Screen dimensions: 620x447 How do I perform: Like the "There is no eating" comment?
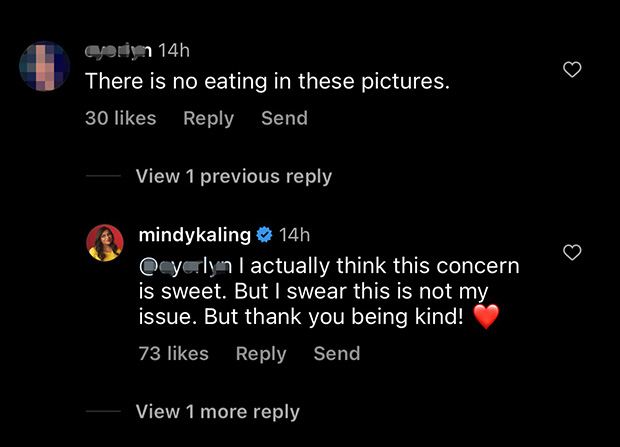pyautogui.click(x=573, y=70)
